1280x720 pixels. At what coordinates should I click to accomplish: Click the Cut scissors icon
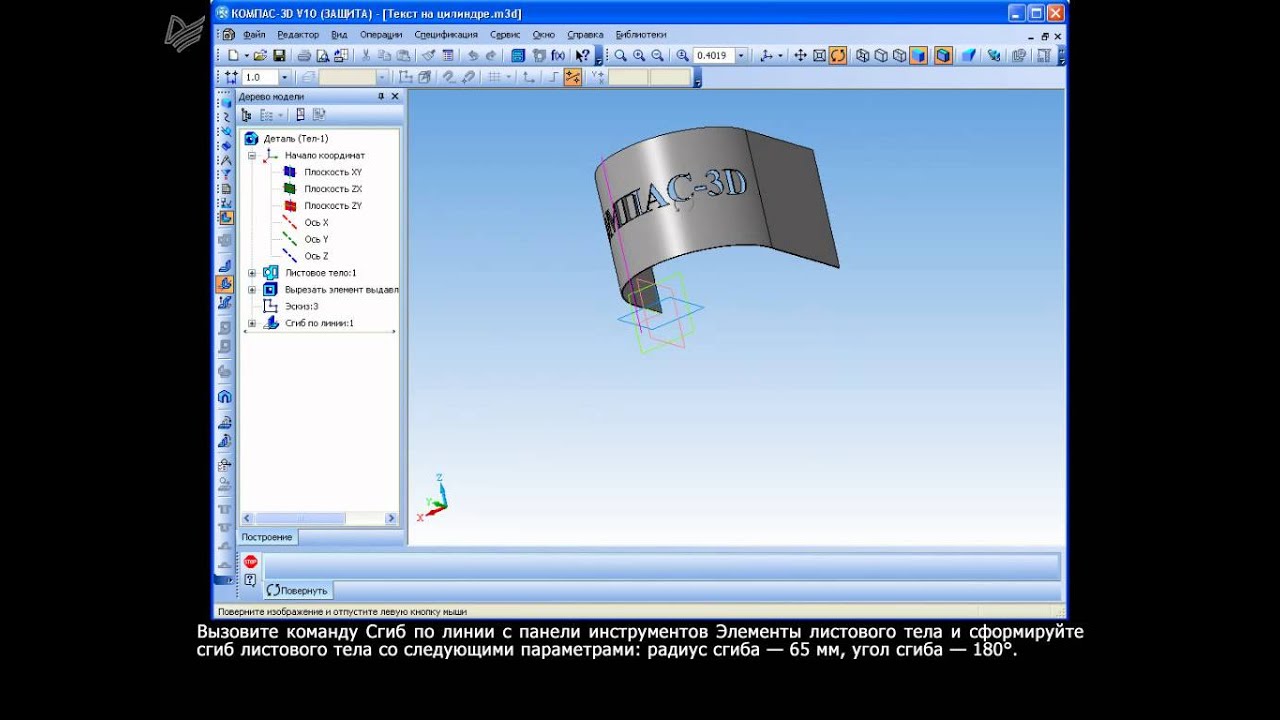(366, 56)
